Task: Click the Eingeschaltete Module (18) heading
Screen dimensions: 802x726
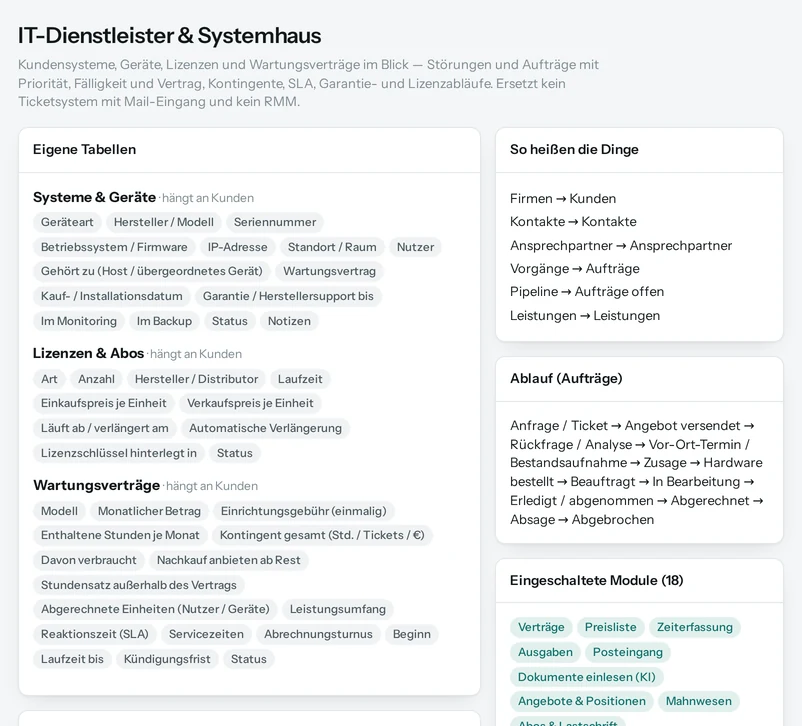Action: click(x=596, y=581)
